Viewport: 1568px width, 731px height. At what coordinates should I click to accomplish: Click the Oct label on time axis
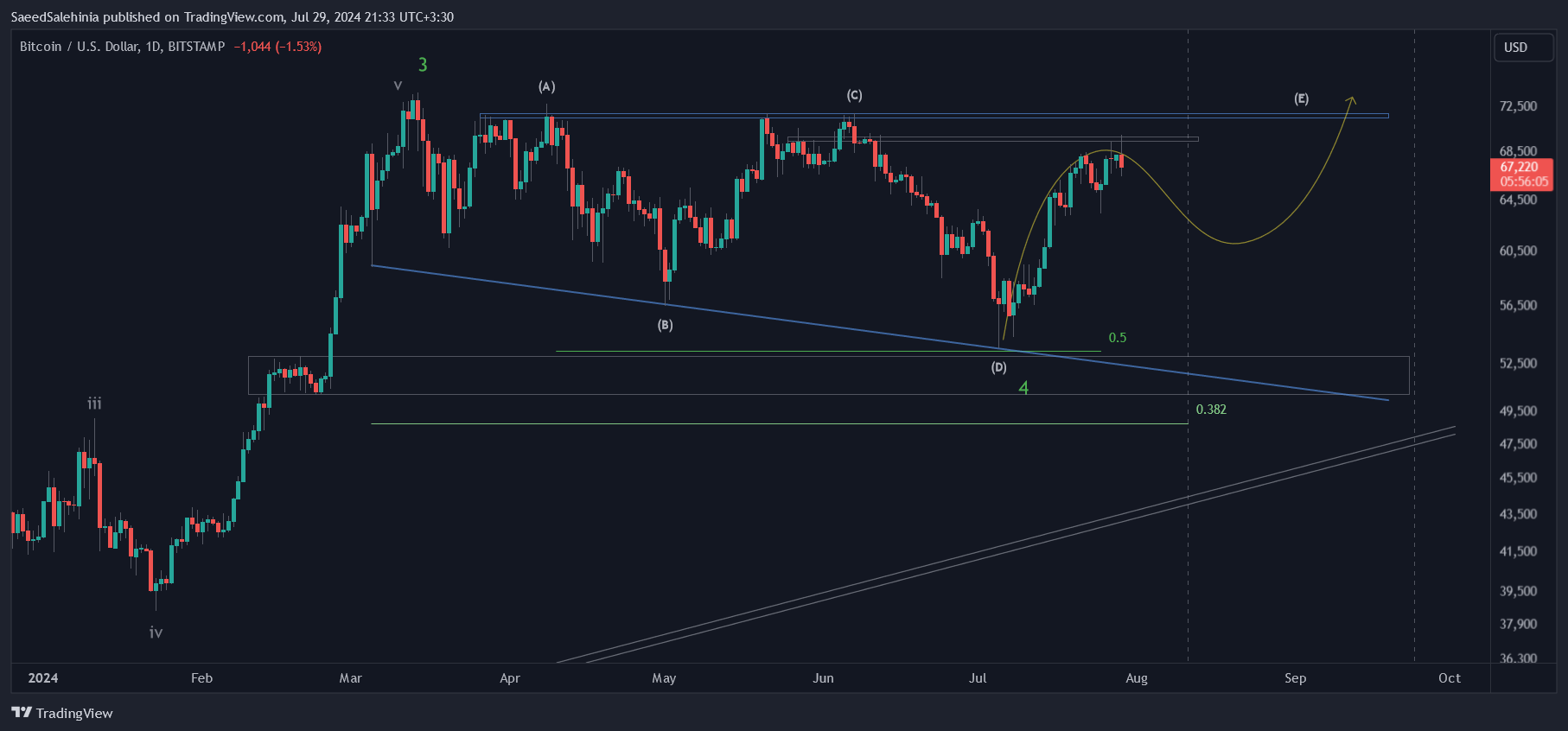click(x=1450, y=678)
